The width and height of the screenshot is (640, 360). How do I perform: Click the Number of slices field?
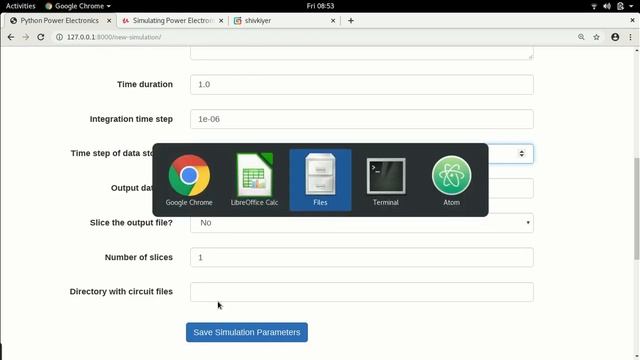click(x=362, y=258)
